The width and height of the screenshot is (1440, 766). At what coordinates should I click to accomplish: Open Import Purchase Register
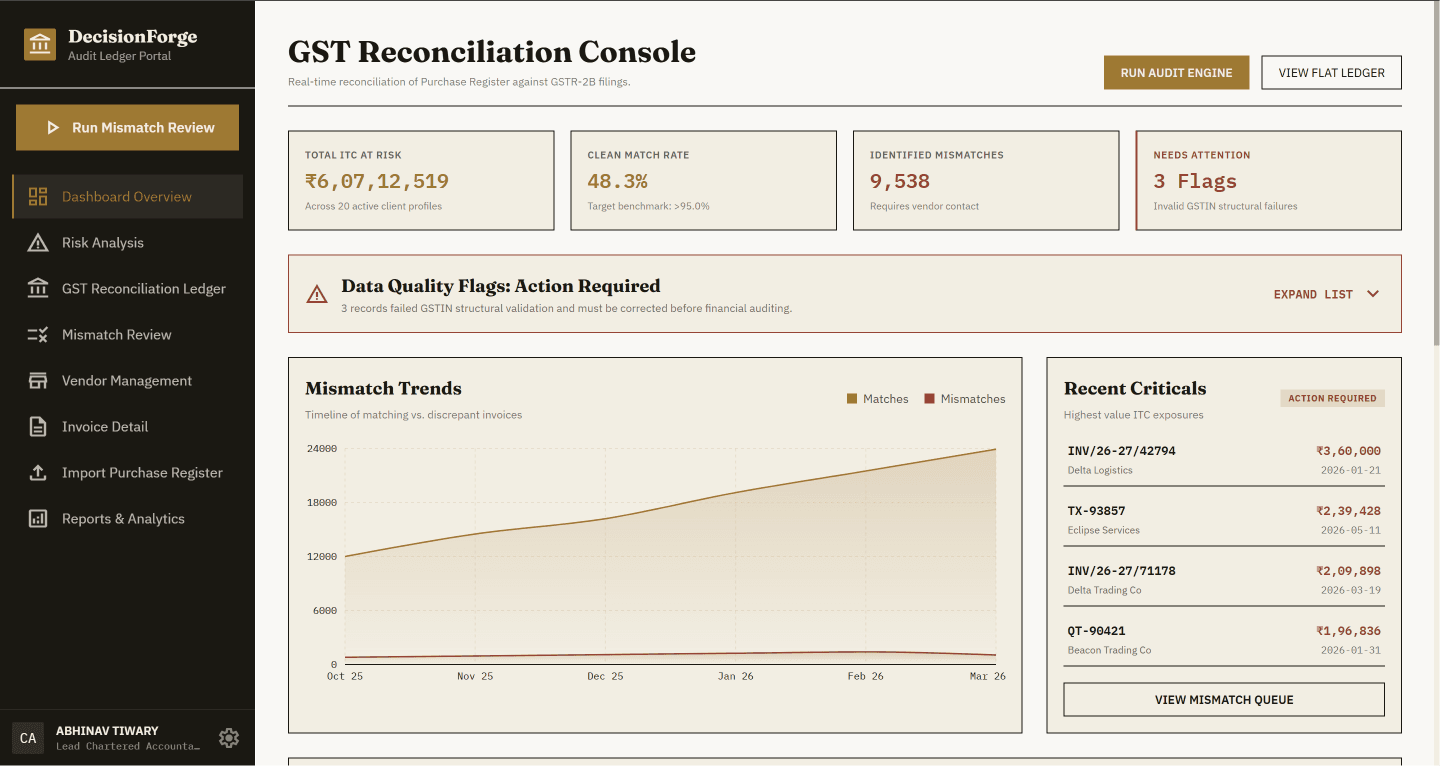click(x=127, y=473)
